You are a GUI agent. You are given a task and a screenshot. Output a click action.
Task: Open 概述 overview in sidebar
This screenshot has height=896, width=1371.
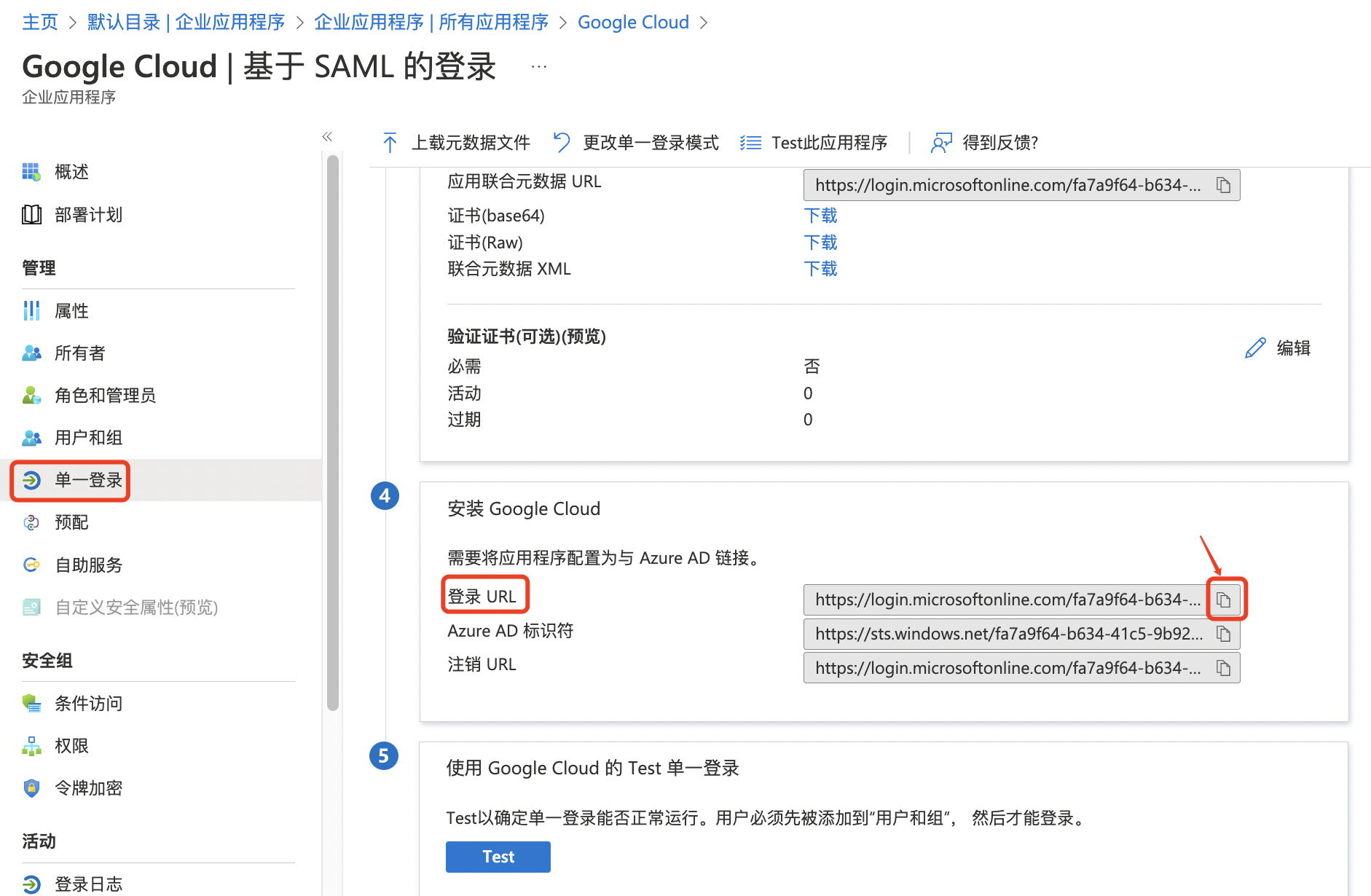click(71, 172)
